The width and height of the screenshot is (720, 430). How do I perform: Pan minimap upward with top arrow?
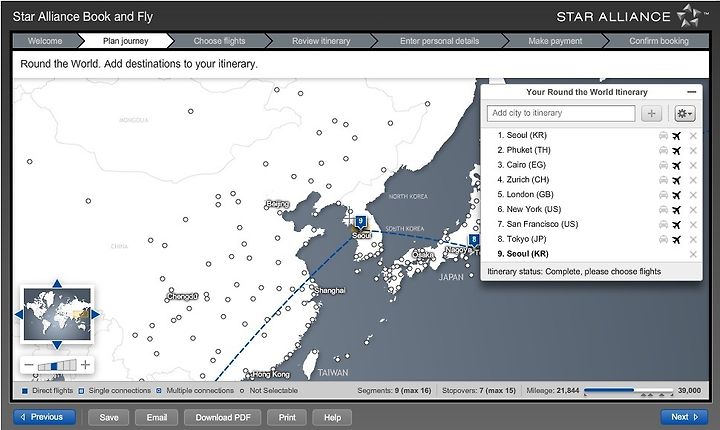coord(57,283)
